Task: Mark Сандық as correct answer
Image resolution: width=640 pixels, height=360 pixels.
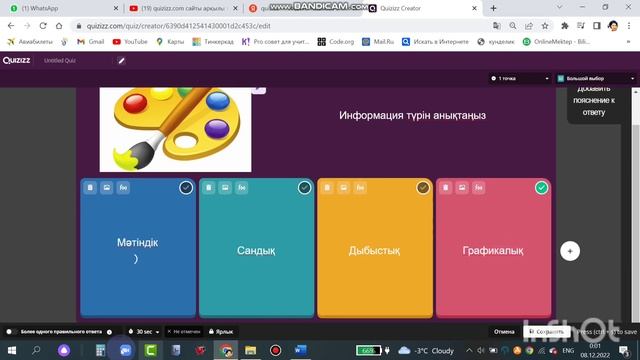Action: point(304,188)
